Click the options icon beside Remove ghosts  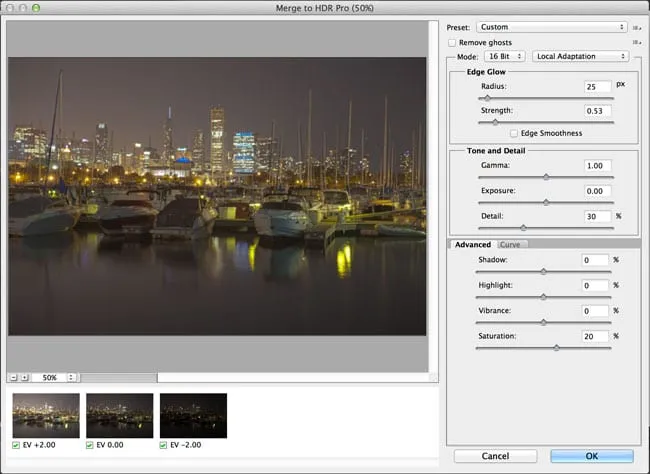[x=637, y=43]
